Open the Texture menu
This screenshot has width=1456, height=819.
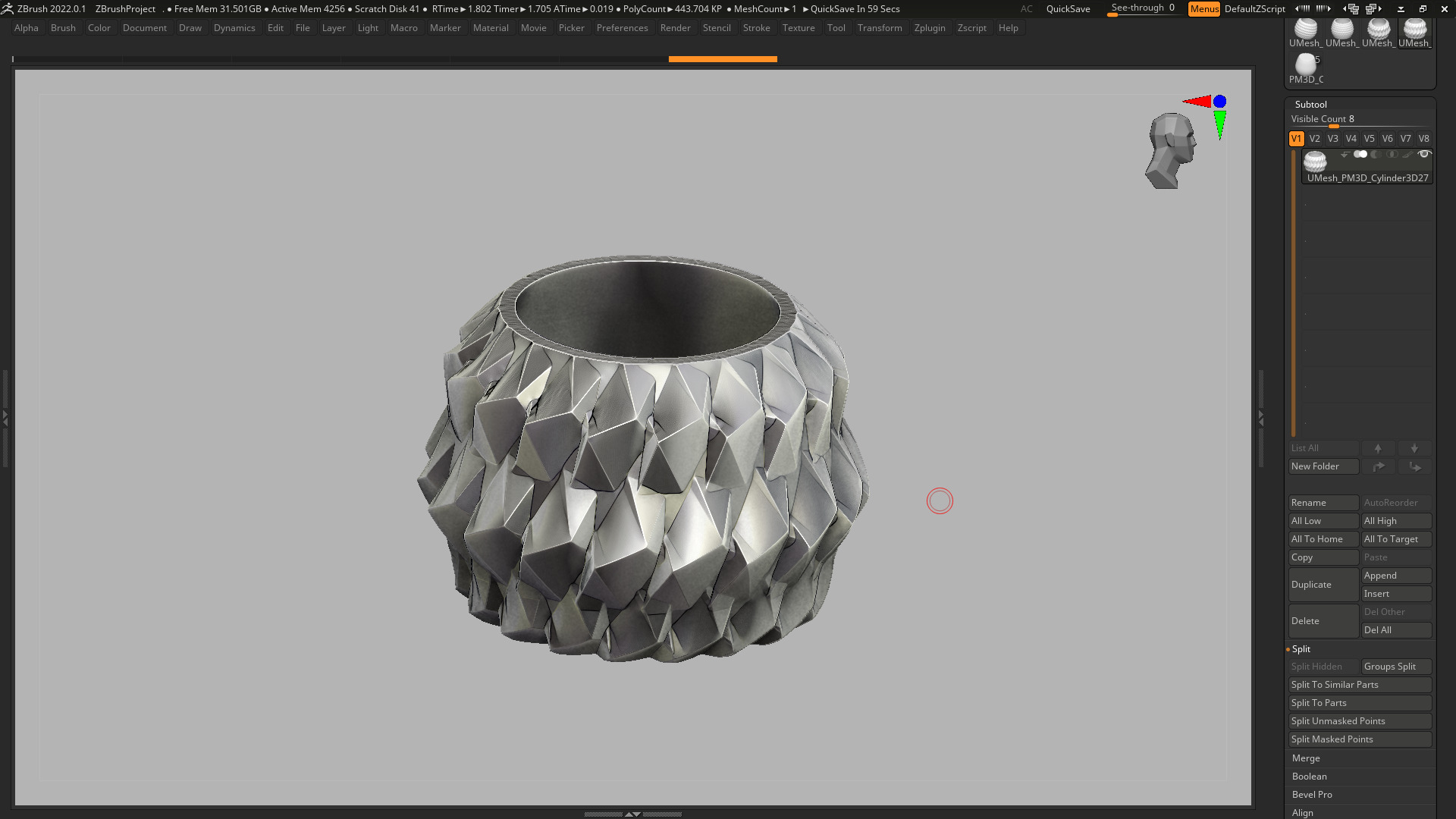point(799,28)
